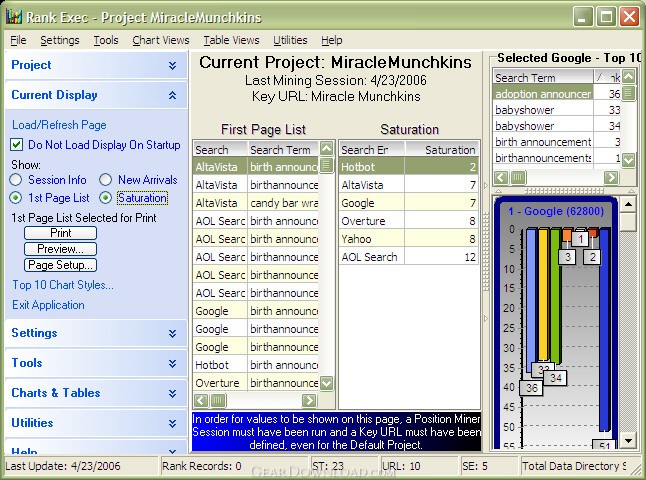Click First Page List horizontal scrollbar thumb
This screenshot has height=480, width=646.
pos(218,400)
